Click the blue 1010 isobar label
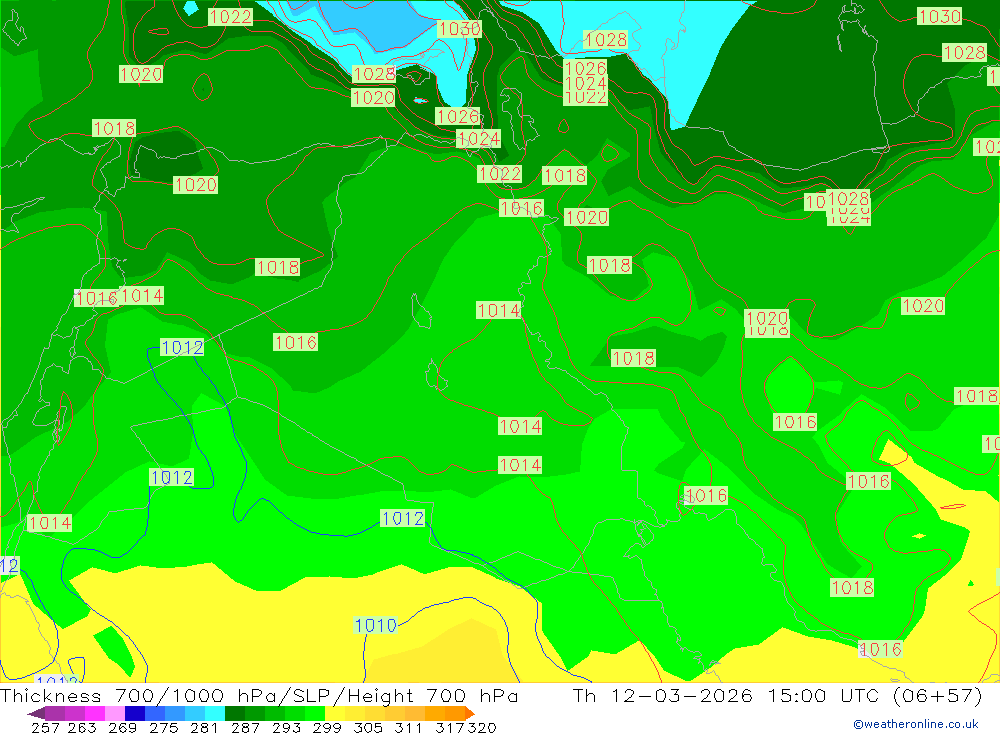 [376, 625]
